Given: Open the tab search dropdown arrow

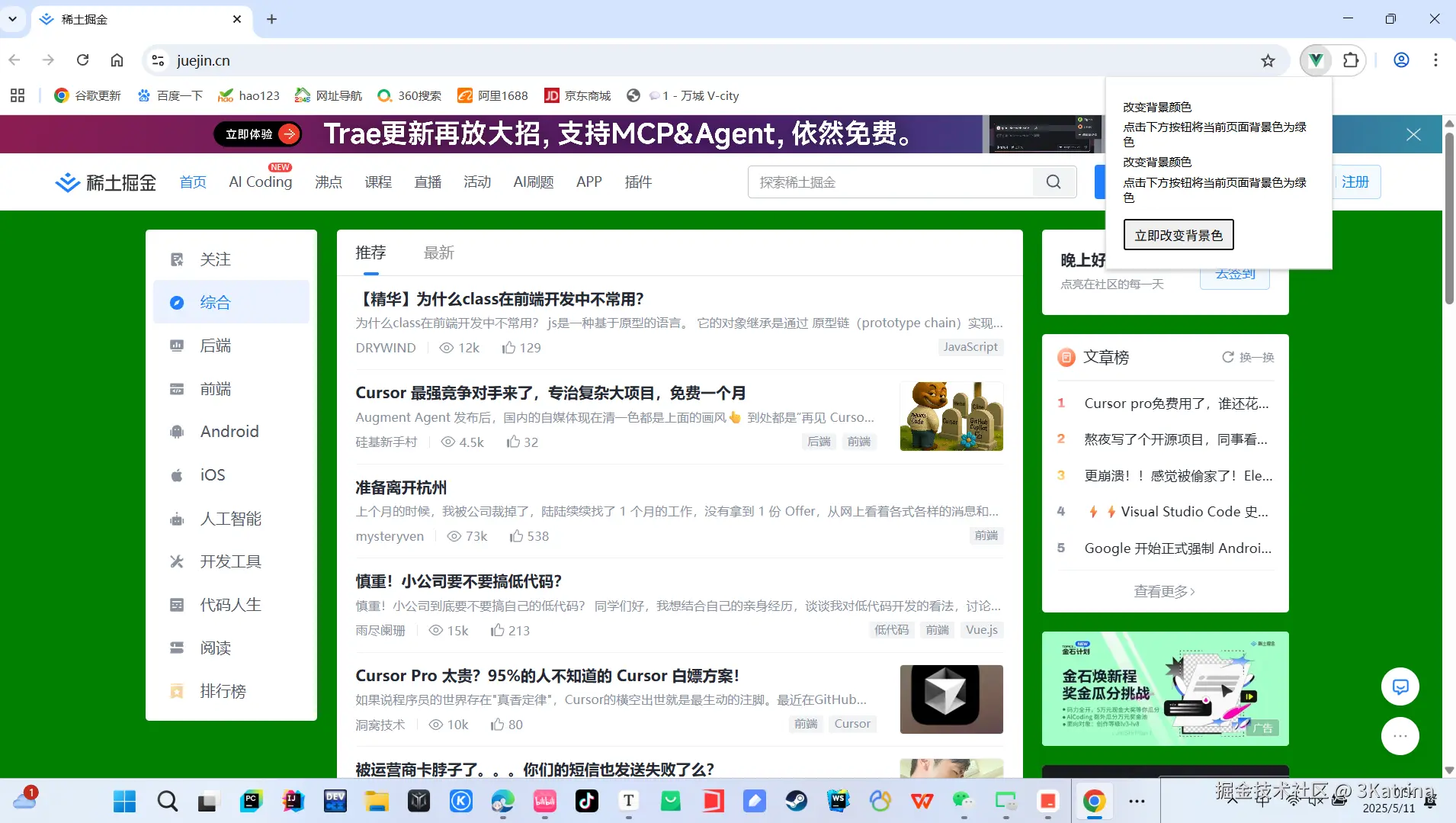Looking at the screenshot, I should click(12, 18).
